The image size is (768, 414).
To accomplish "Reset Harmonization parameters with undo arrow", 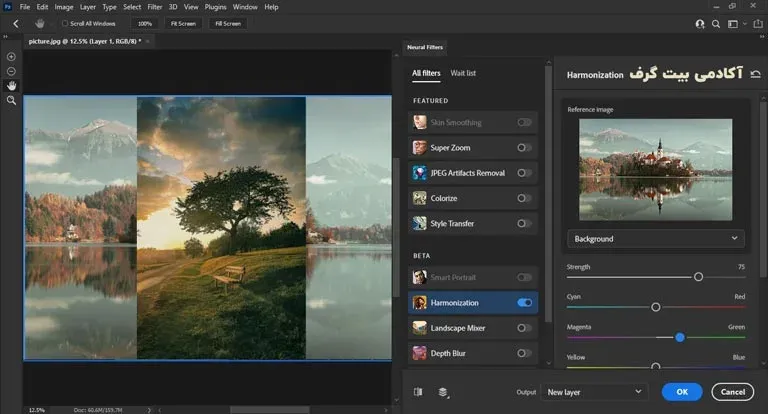I will pyautogui.click(x=755, y=74).
